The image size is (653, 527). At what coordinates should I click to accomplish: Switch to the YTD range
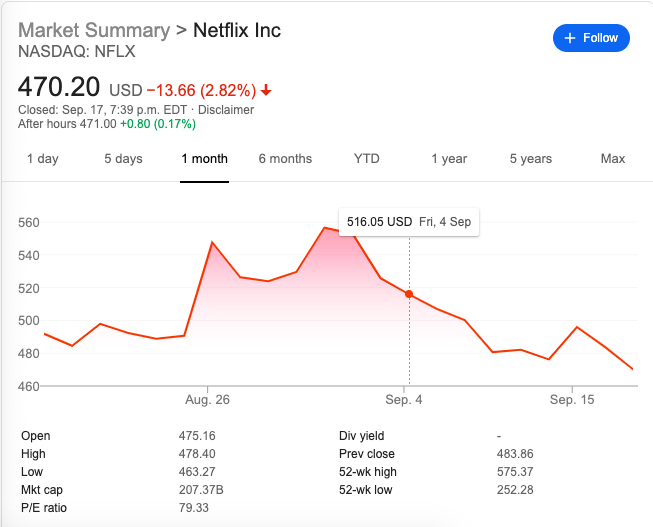click(366, 159)
